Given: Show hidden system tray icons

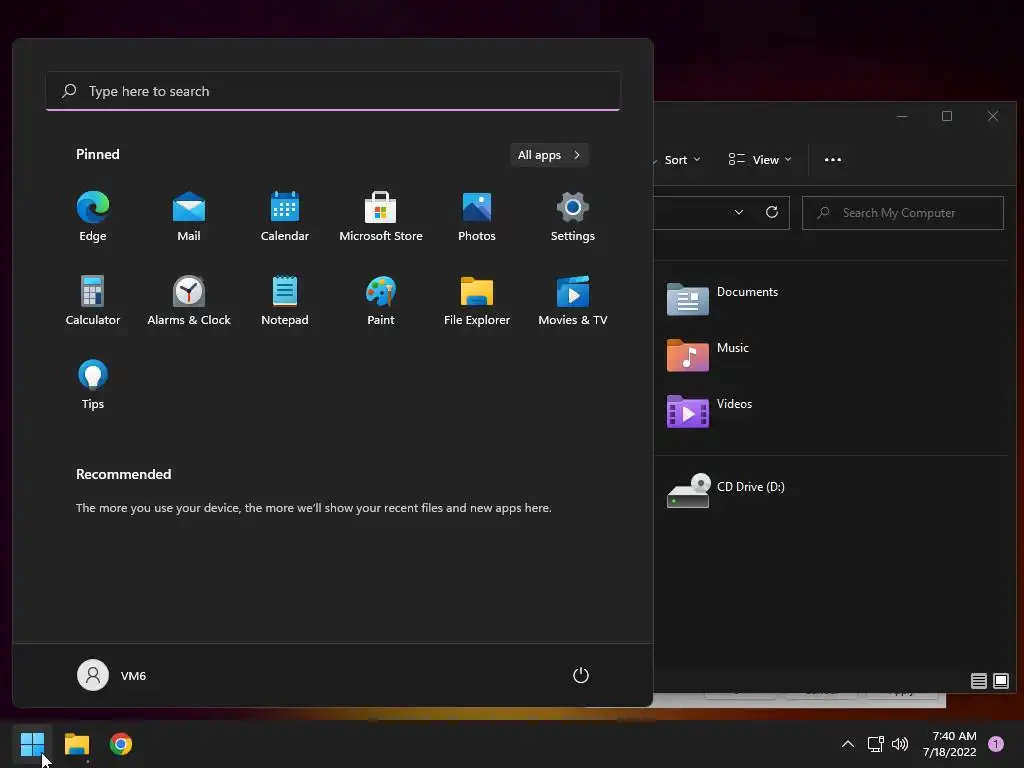Looking at the screenshot, I should [x=848, y=744].
